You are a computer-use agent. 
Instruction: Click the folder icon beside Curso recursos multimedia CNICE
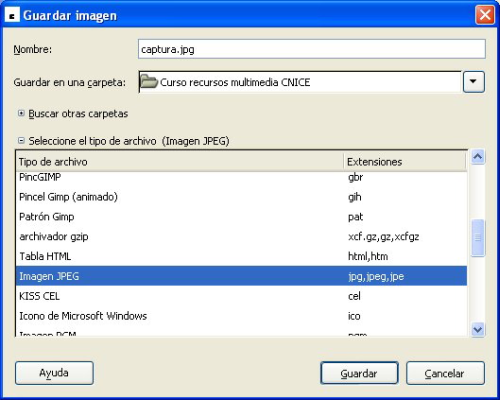point(148,82)
